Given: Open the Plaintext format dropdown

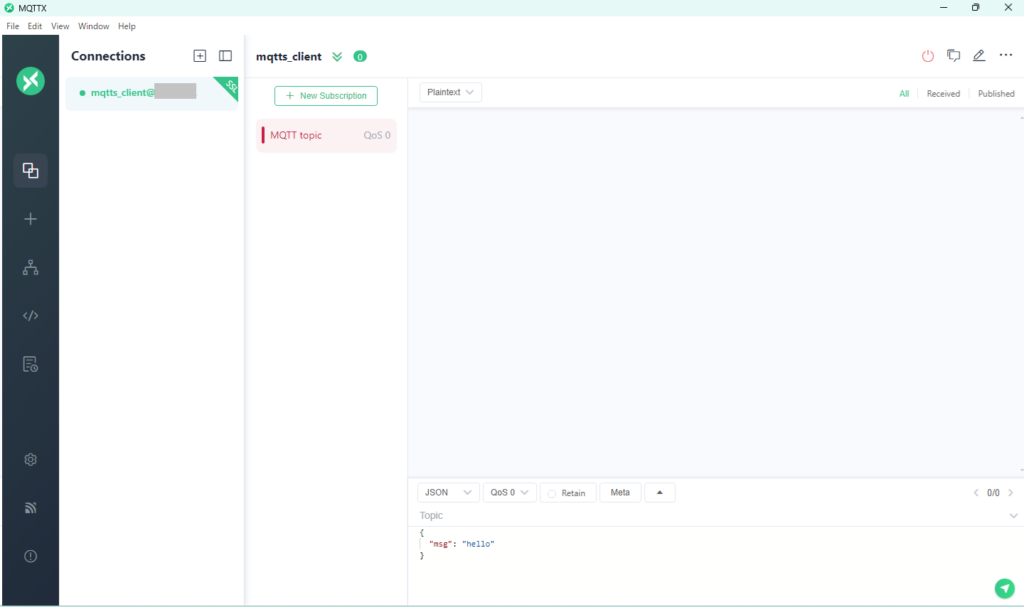Looking at the screenshot, I should [x=450, y=92].
